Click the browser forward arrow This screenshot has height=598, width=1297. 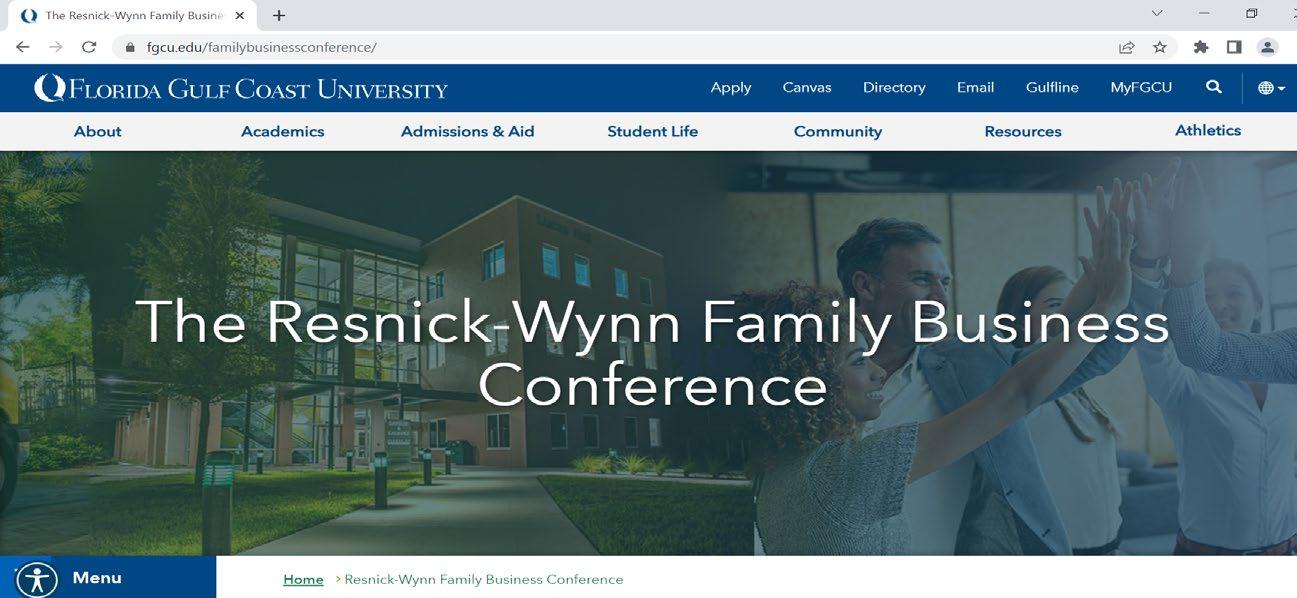[x=56, y=47]
